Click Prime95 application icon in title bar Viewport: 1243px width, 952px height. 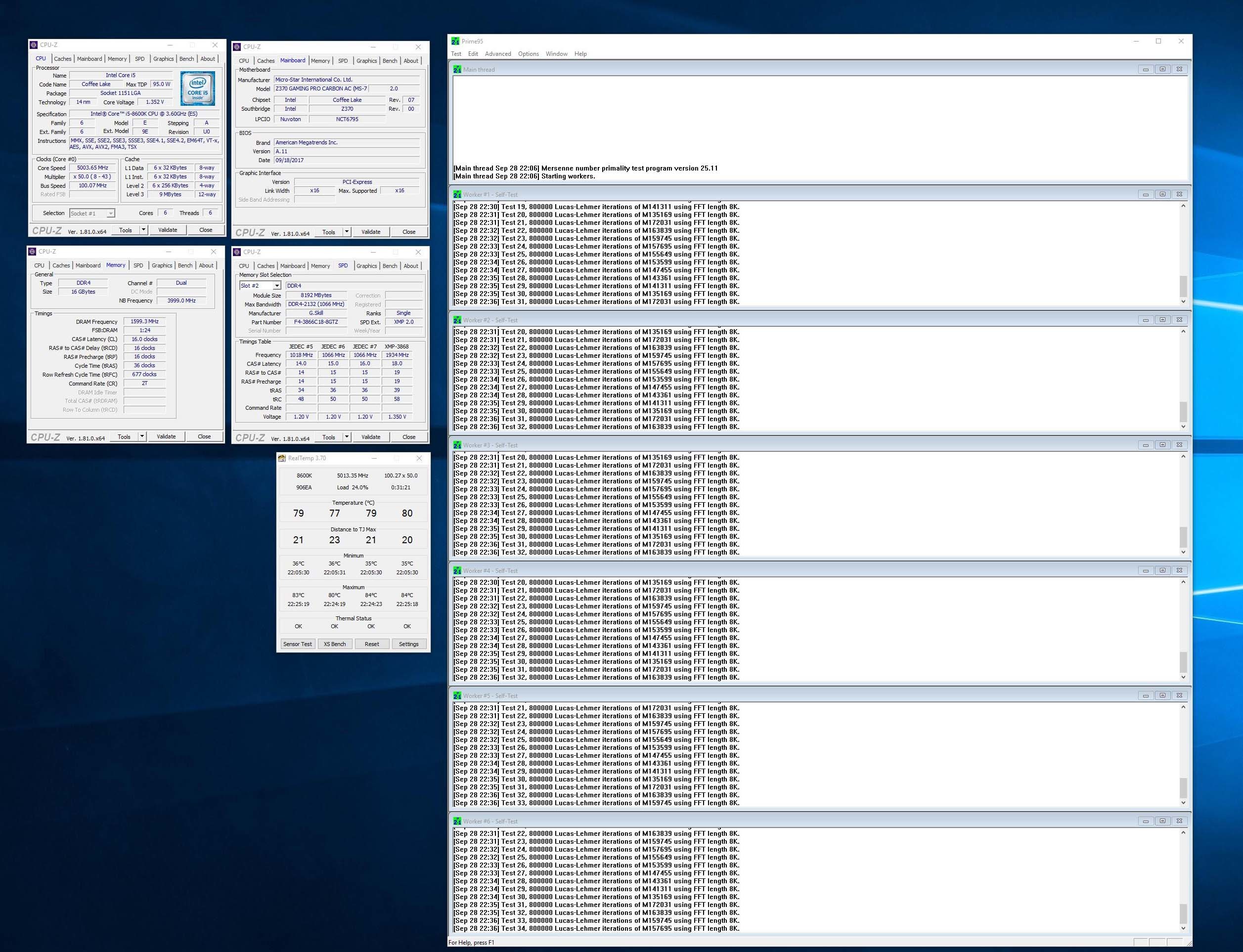pyautogui.click(x=455, y=42)
